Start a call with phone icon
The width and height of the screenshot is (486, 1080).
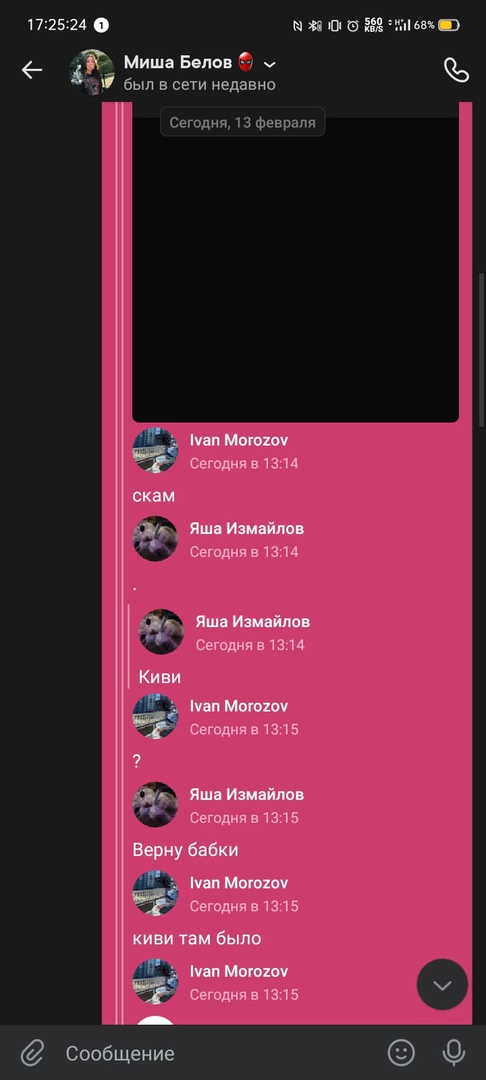coord(456,70)
